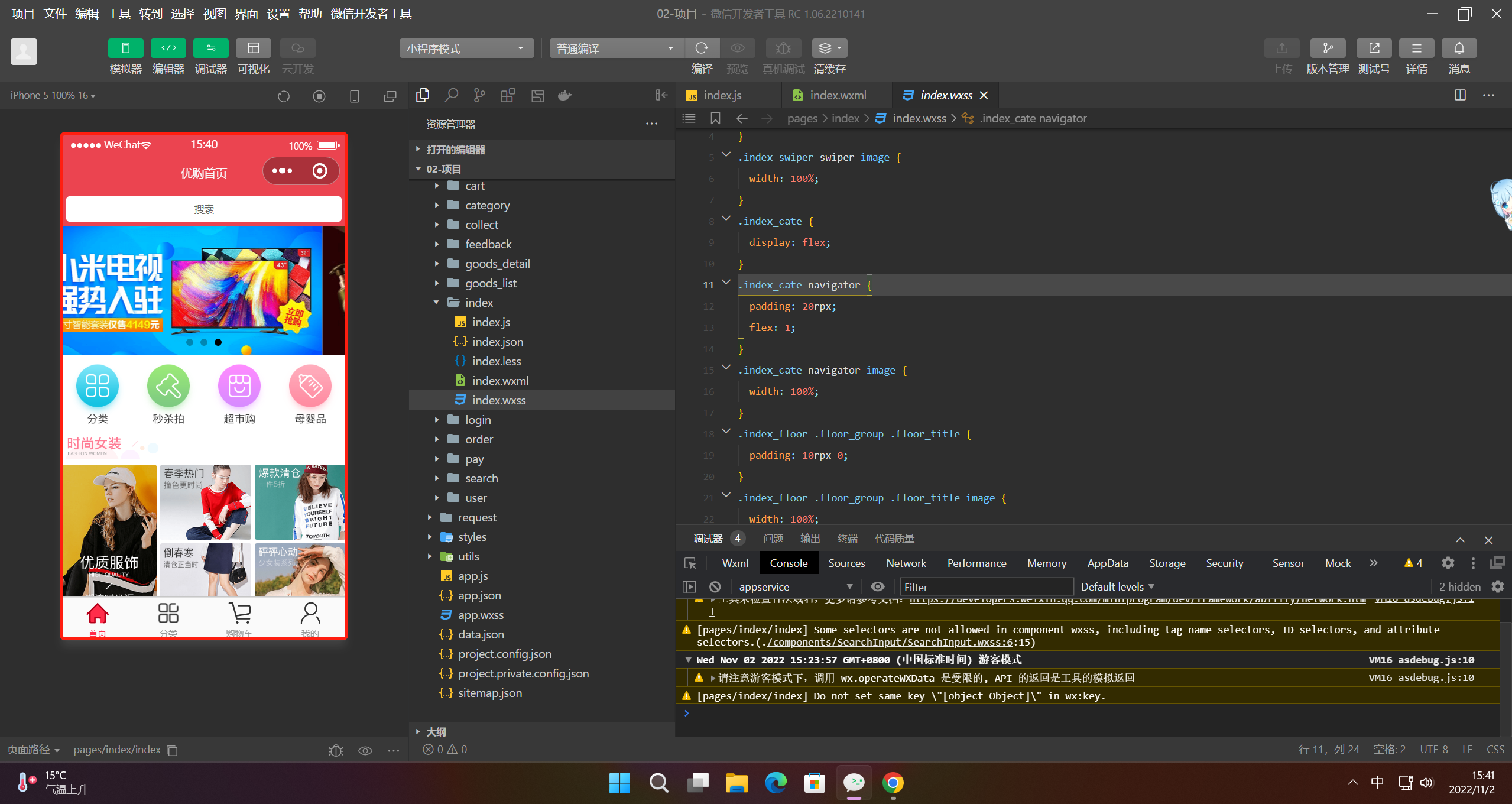Viewport: 1512px width, 804px height.
Task: Click the VM16 asdebug.js:10 link
Action: [x=1421, y=660]
